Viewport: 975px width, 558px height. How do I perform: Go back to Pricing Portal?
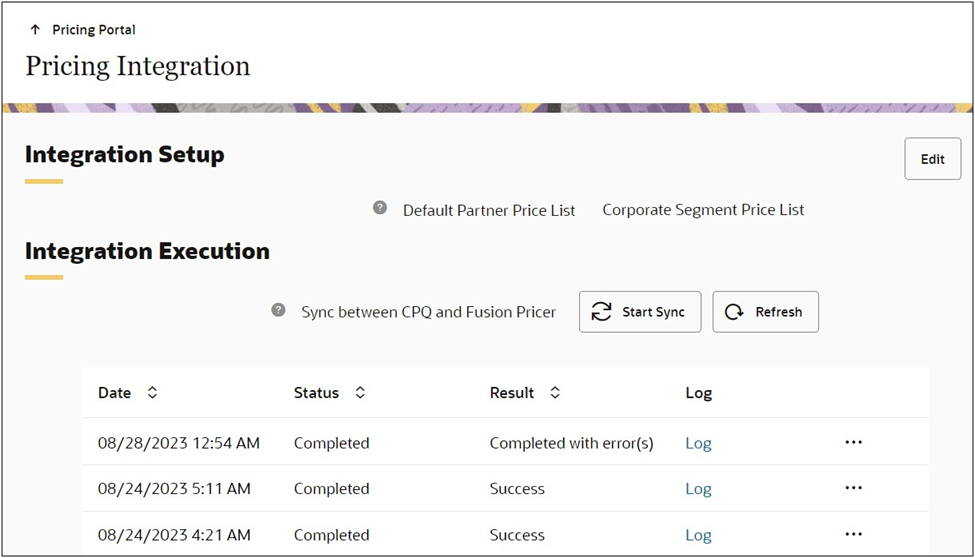point(93,30)
